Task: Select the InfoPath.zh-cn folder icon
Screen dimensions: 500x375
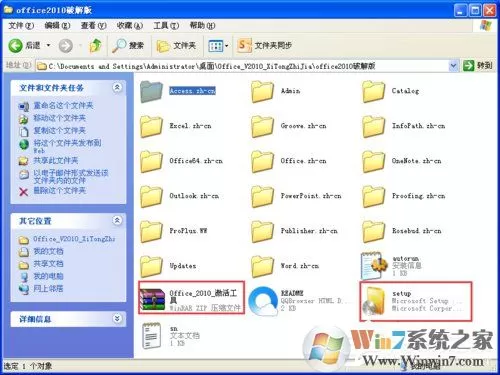Action: click(x=373, y=126)
